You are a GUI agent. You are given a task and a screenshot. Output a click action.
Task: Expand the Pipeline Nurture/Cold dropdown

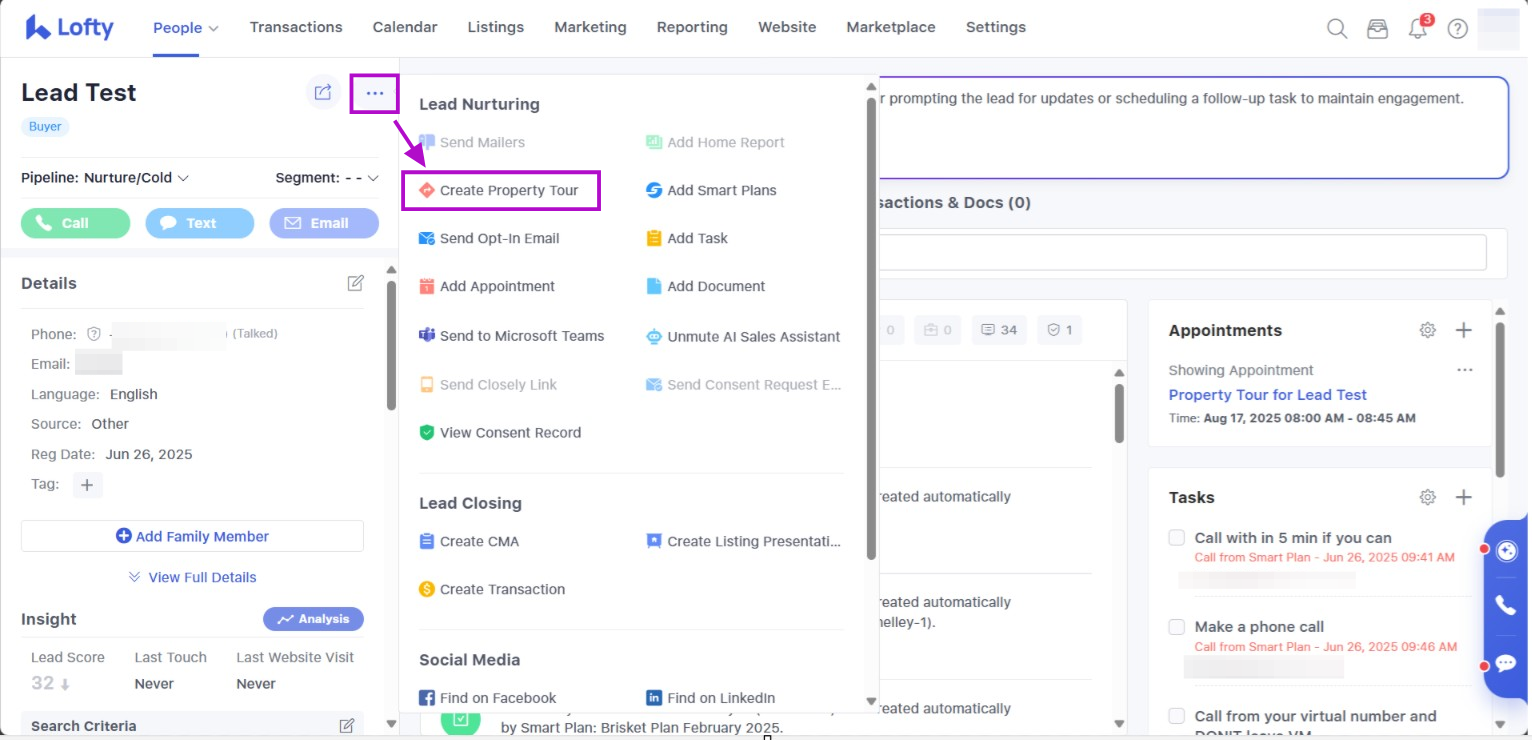click(105, 178)
